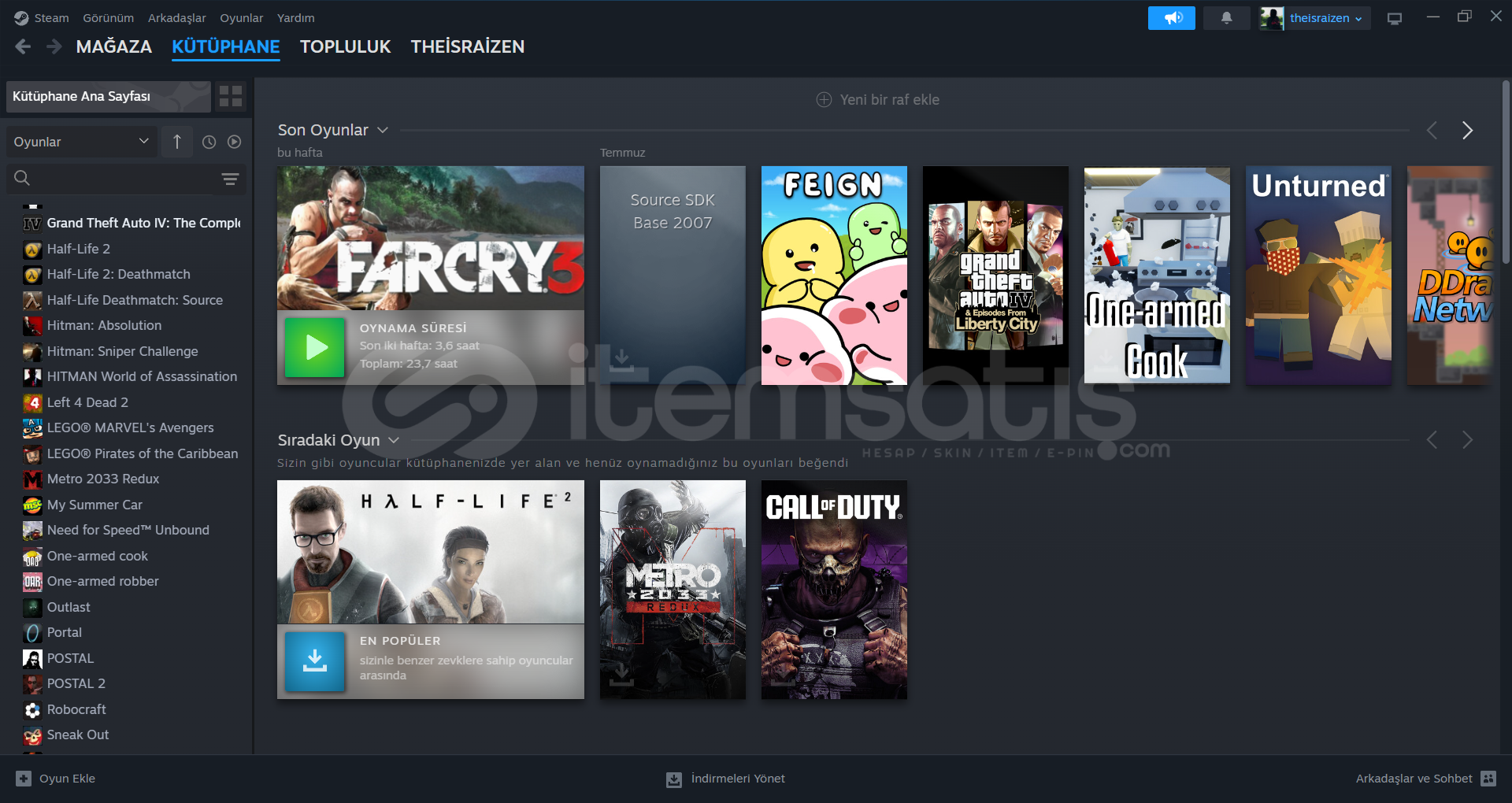
Task: Click the user avatar picture
Action: click(x=1272, y=18)
